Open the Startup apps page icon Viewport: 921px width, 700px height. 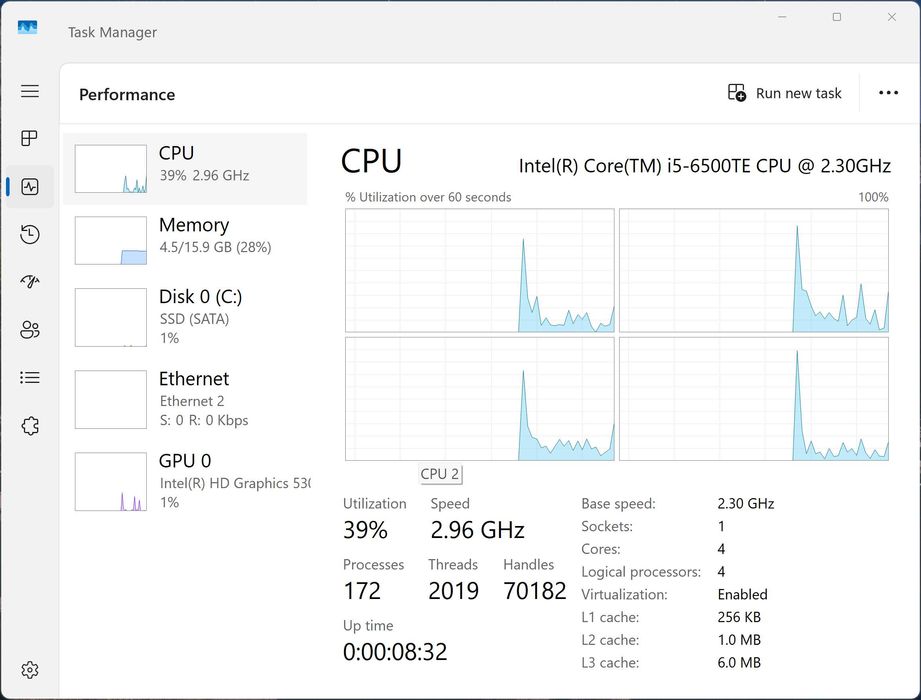click(x=30, y=282)
